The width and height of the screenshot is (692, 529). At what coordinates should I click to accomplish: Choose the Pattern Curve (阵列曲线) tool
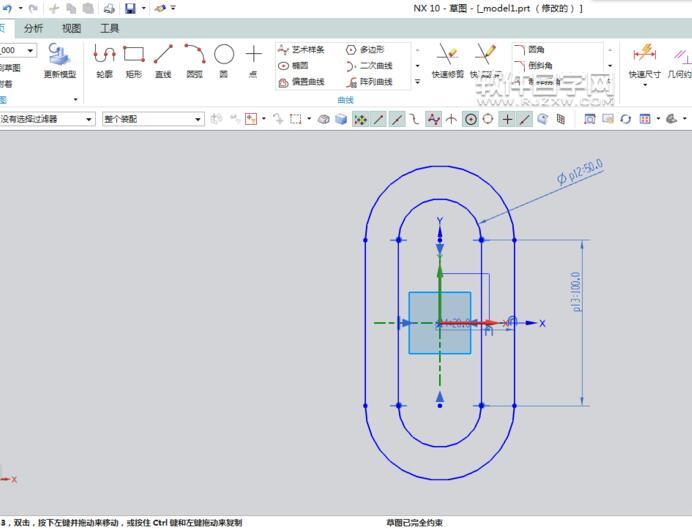369,82
